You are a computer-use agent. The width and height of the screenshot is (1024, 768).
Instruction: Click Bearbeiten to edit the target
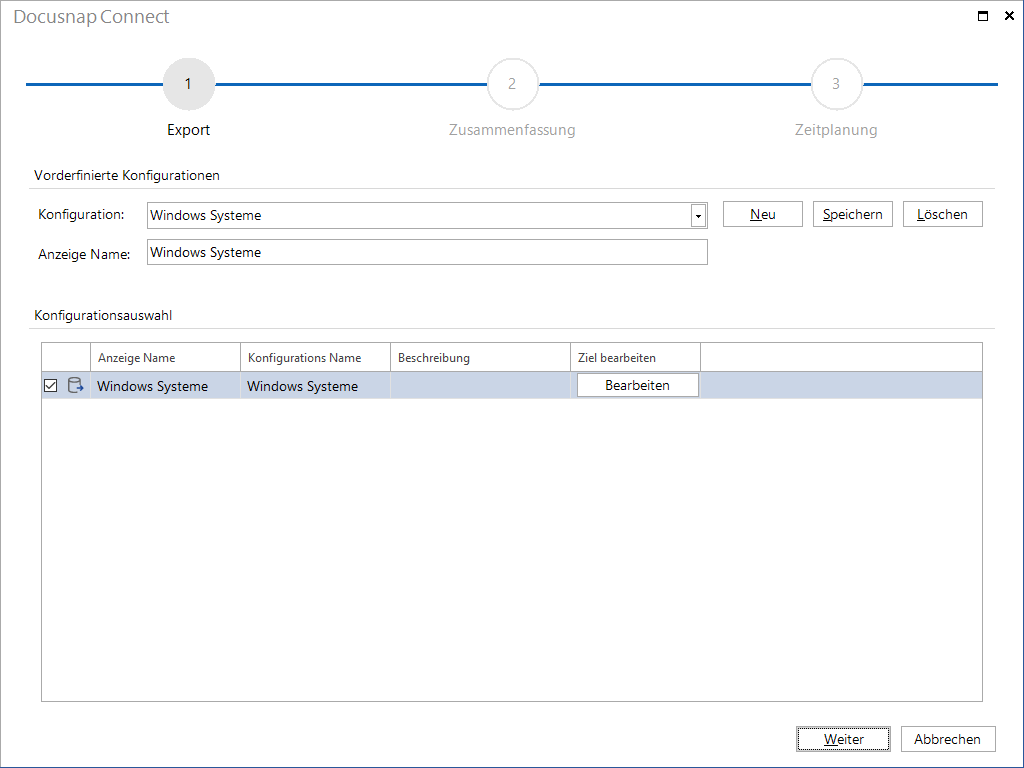coord(637,385)
